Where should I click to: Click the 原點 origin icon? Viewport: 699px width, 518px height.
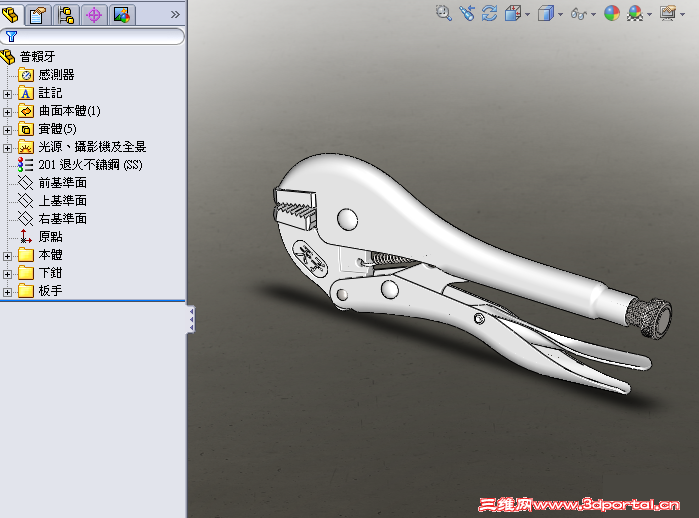pyautogui.click(x=25, y=236)
